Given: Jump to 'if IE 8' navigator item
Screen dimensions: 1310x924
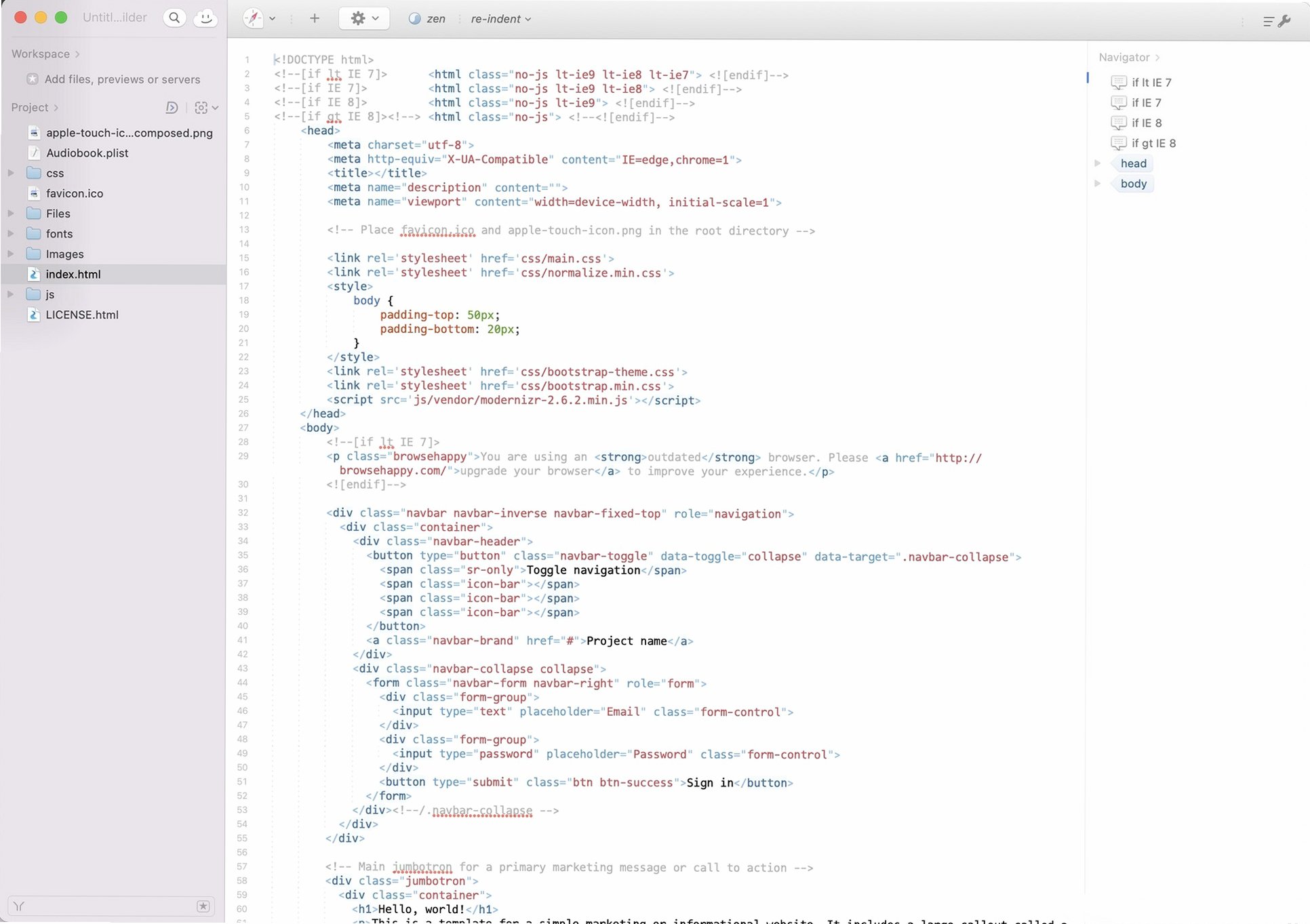Looking at the screenshot, I should tap(1147, 123).
